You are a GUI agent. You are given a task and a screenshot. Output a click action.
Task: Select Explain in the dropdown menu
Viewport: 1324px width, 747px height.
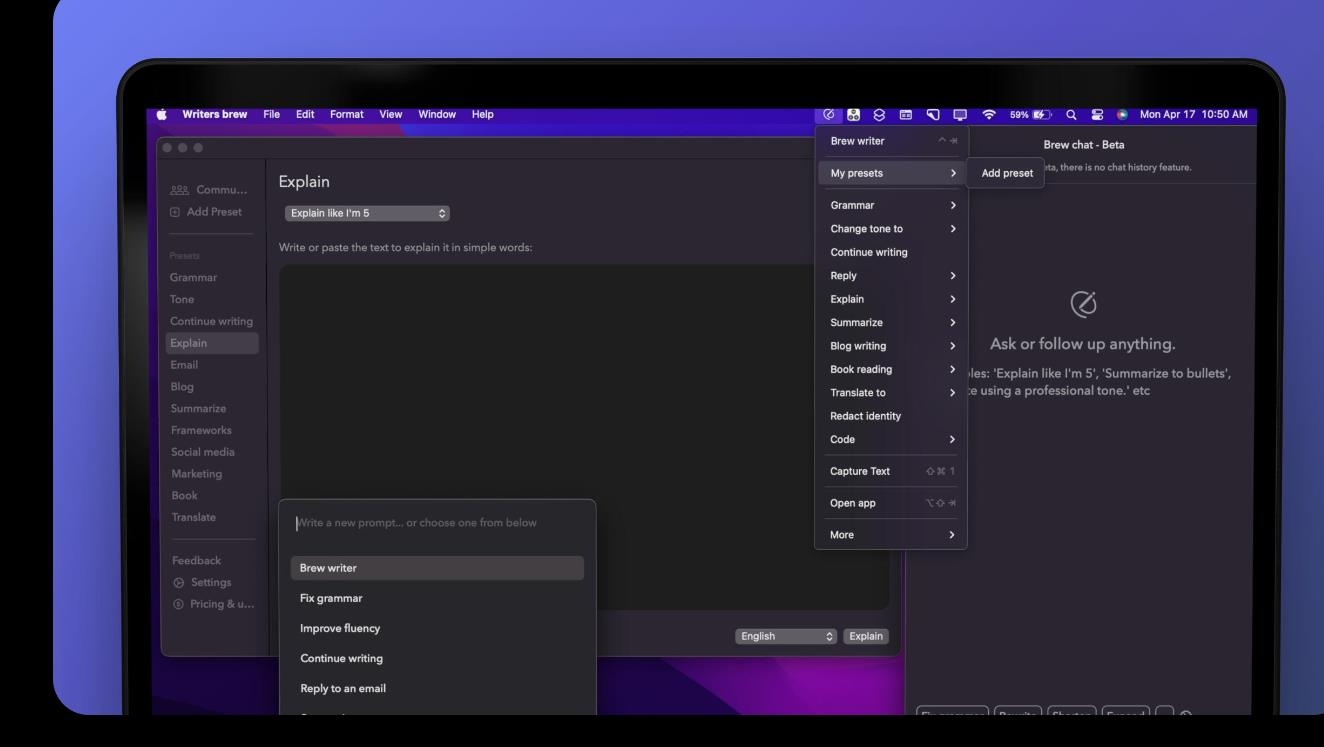click(x=891, y=299)
